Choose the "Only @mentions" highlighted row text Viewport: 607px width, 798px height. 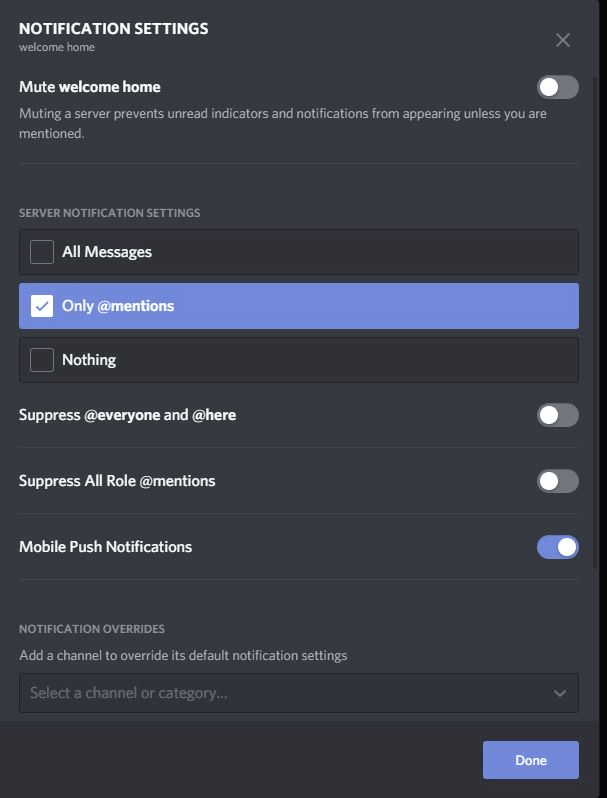(x=118, y=306)
